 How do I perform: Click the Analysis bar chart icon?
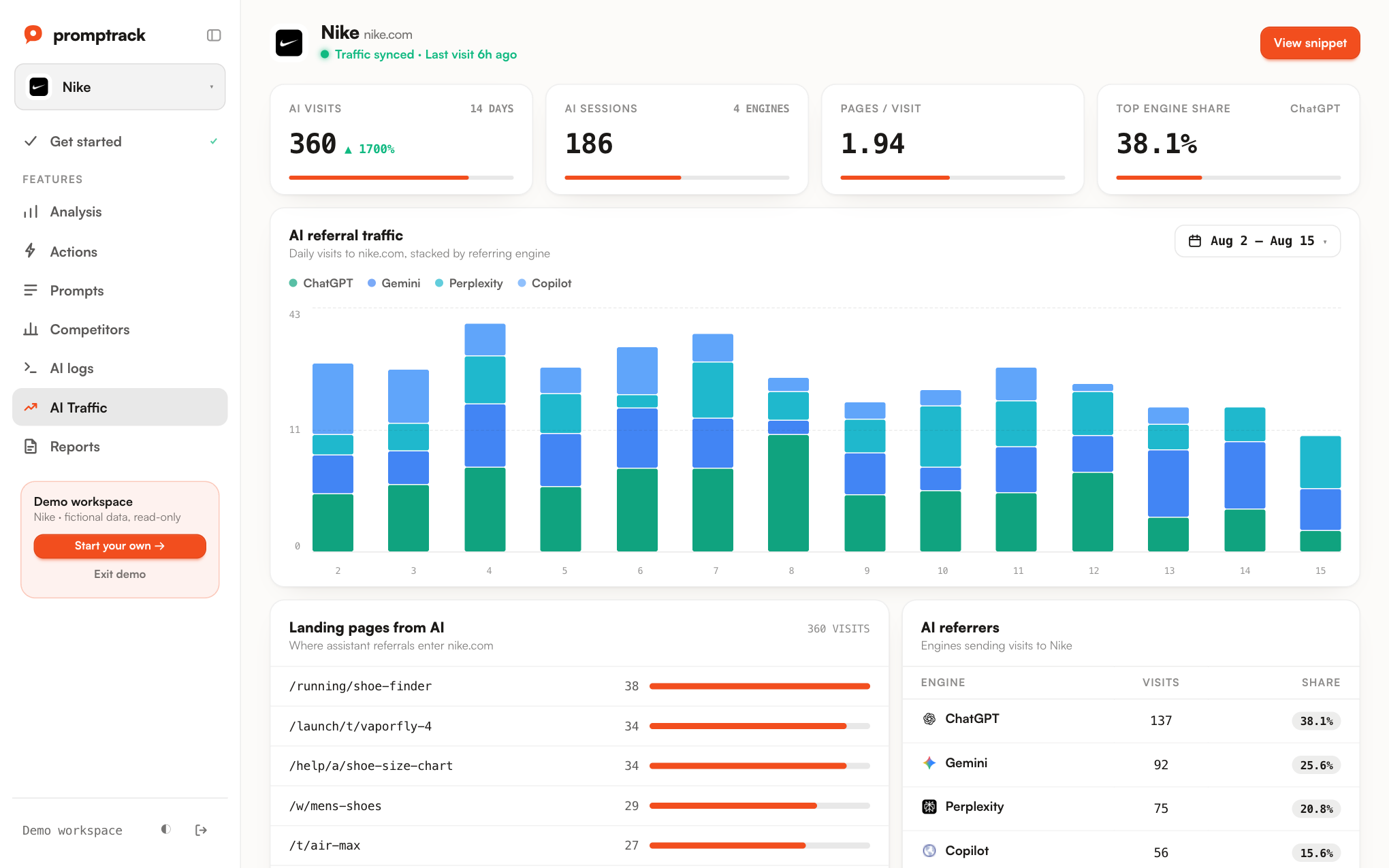[31, 212]
